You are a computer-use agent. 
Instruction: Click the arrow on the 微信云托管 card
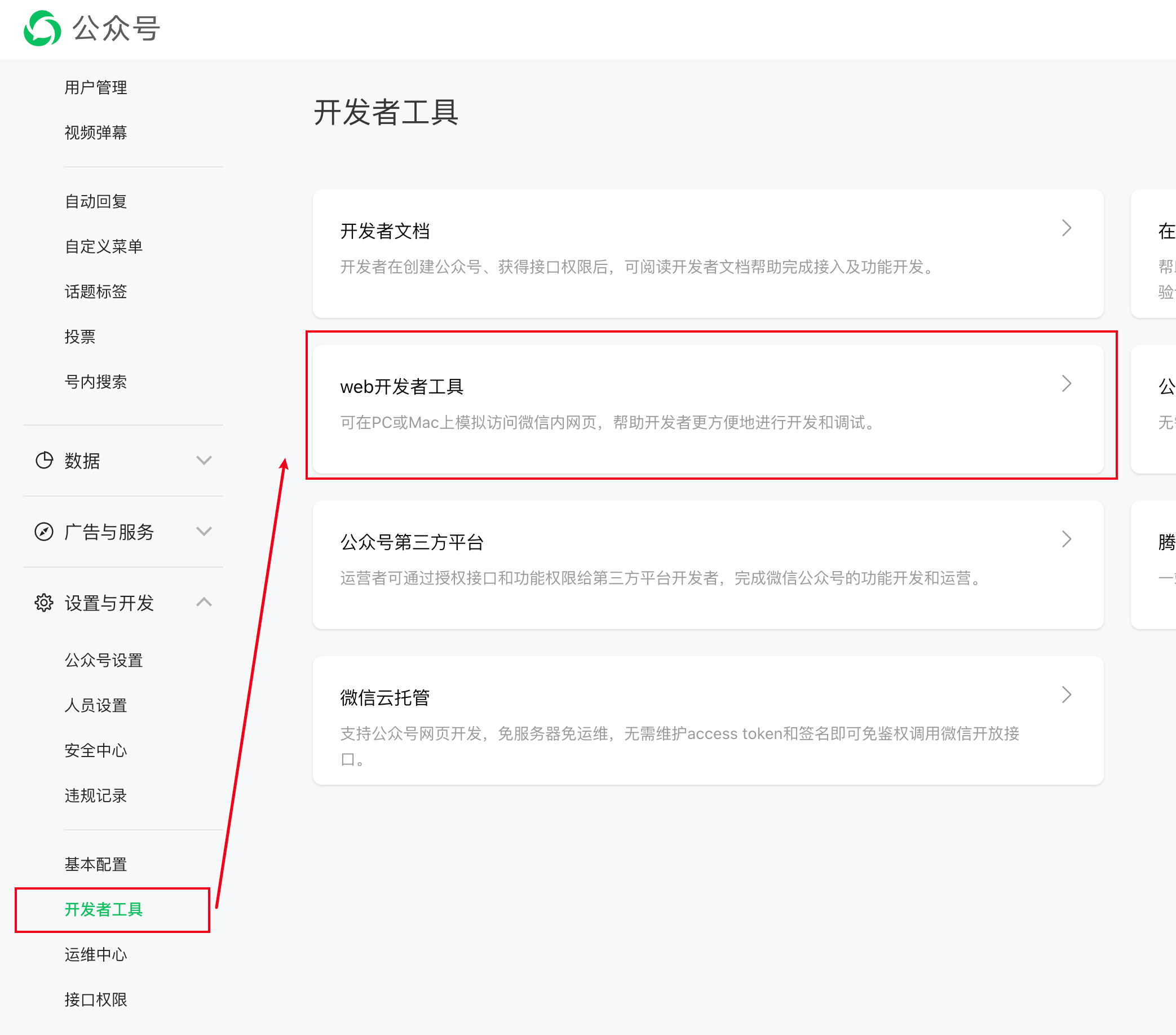(1066, 695)
